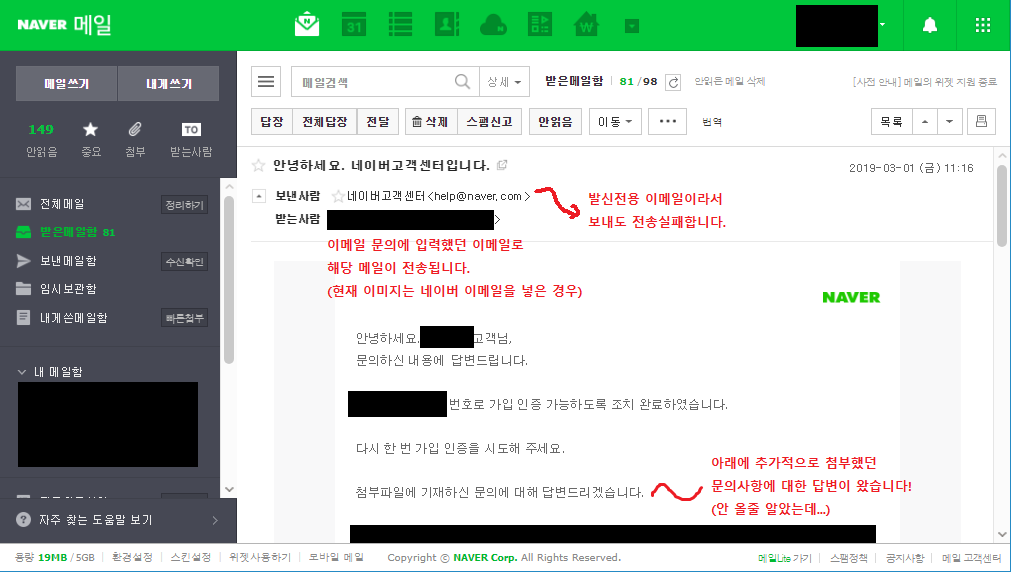Open the notifications bell

[930, 25]
